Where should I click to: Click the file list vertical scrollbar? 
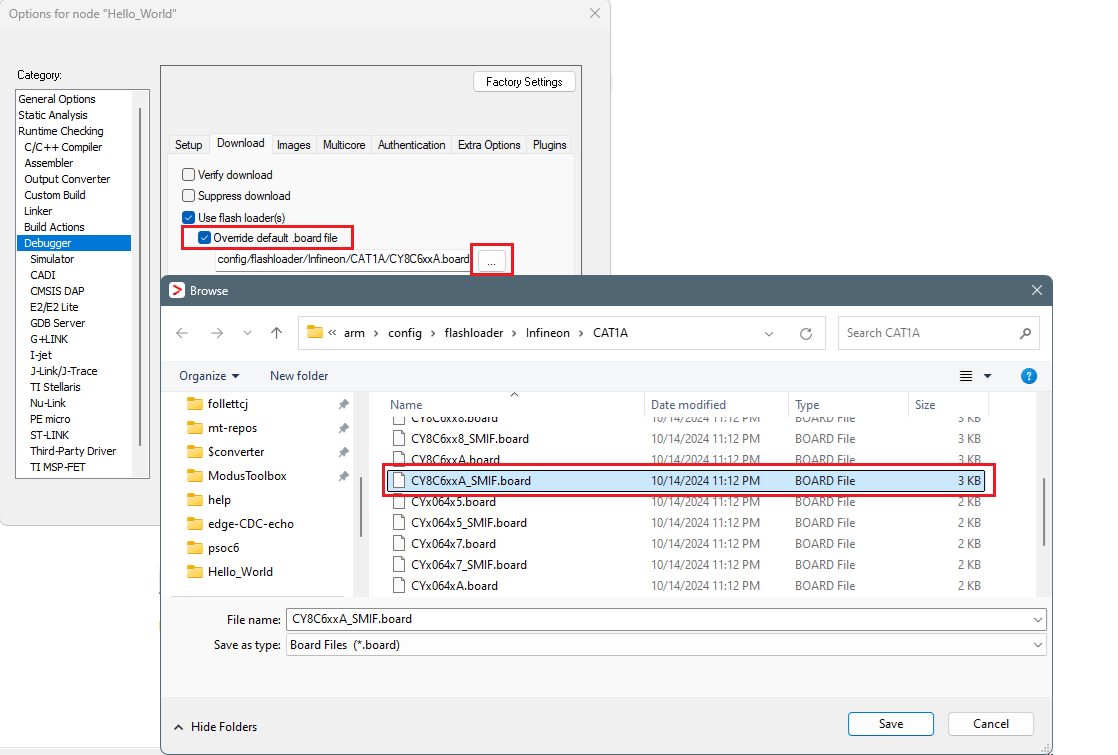(1044, 510)
